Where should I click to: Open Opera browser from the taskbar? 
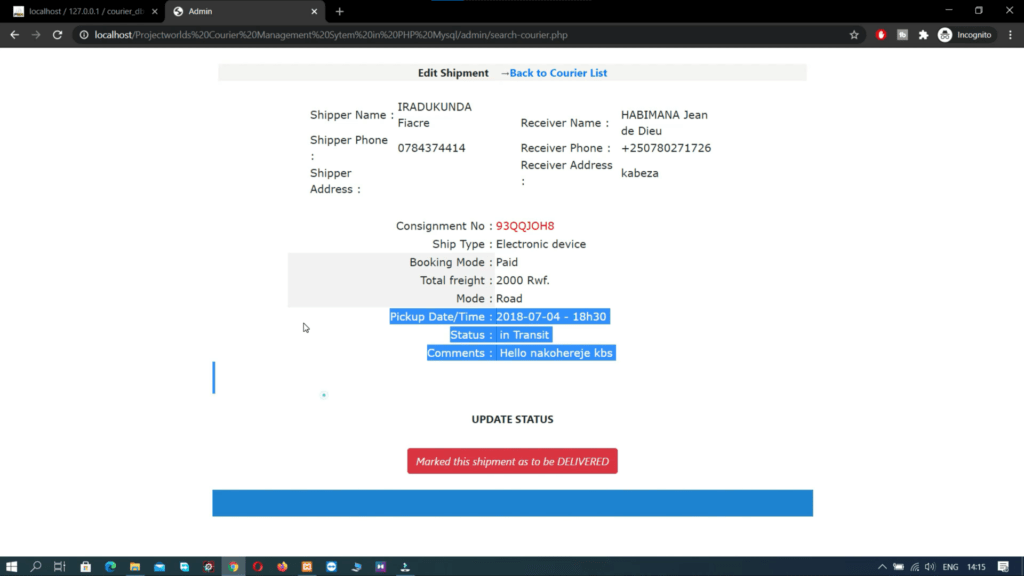tap(258, 566)
